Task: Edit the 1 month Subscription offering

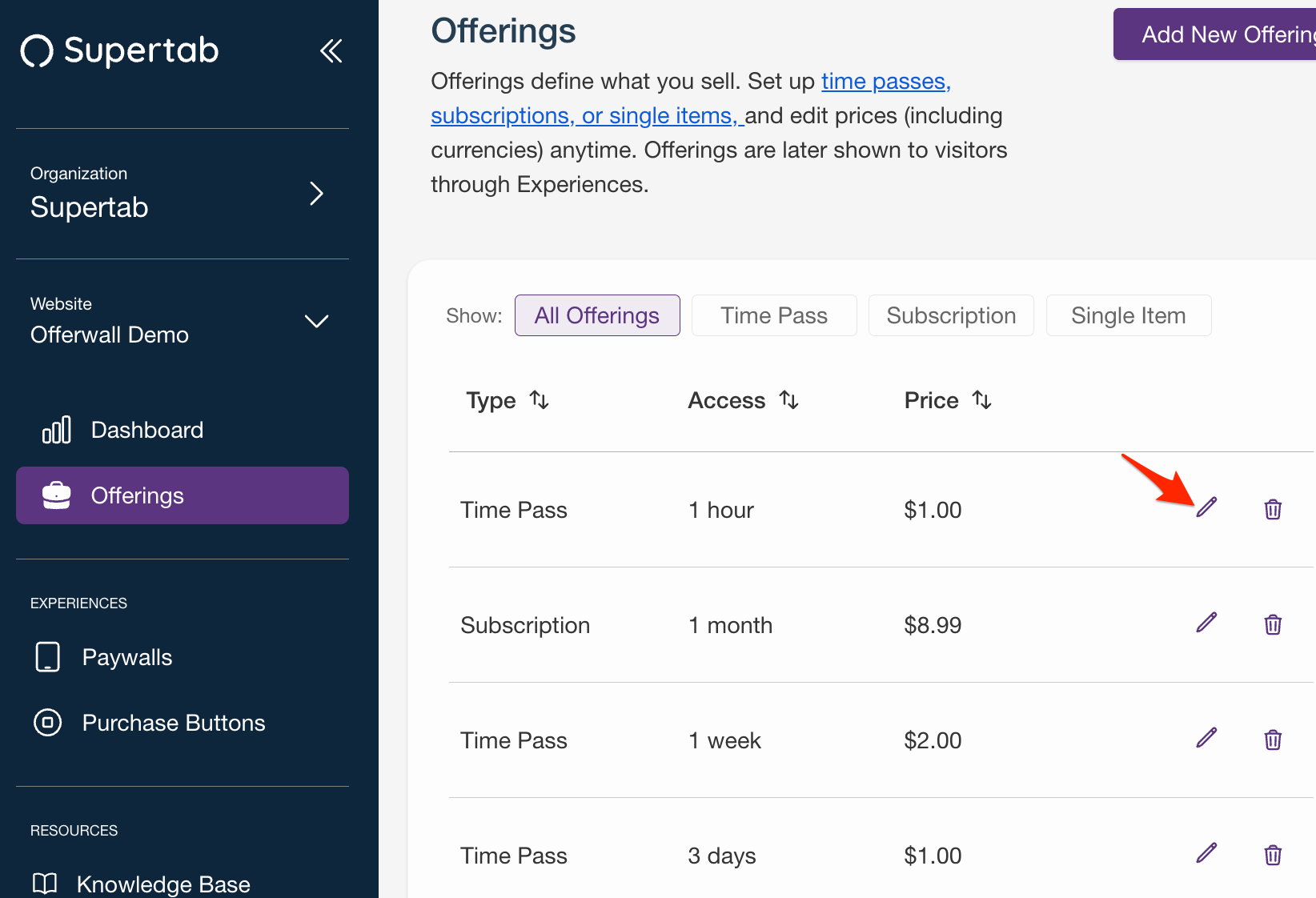Action: click(1206, 623)
